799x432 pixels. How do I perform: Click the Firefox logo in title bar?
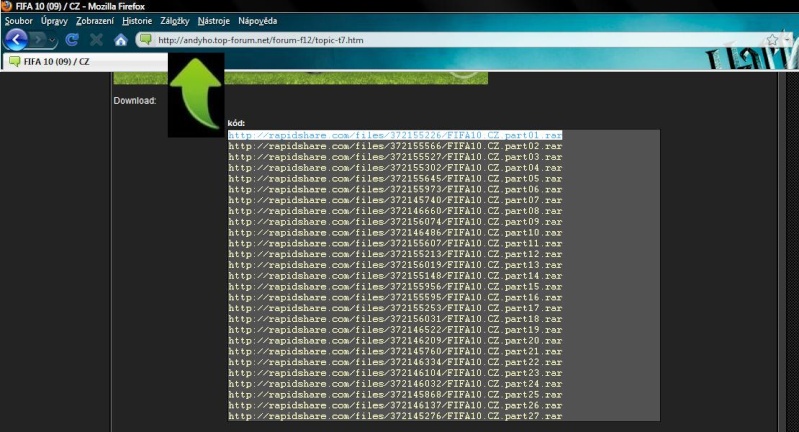(x=7, y=6)
